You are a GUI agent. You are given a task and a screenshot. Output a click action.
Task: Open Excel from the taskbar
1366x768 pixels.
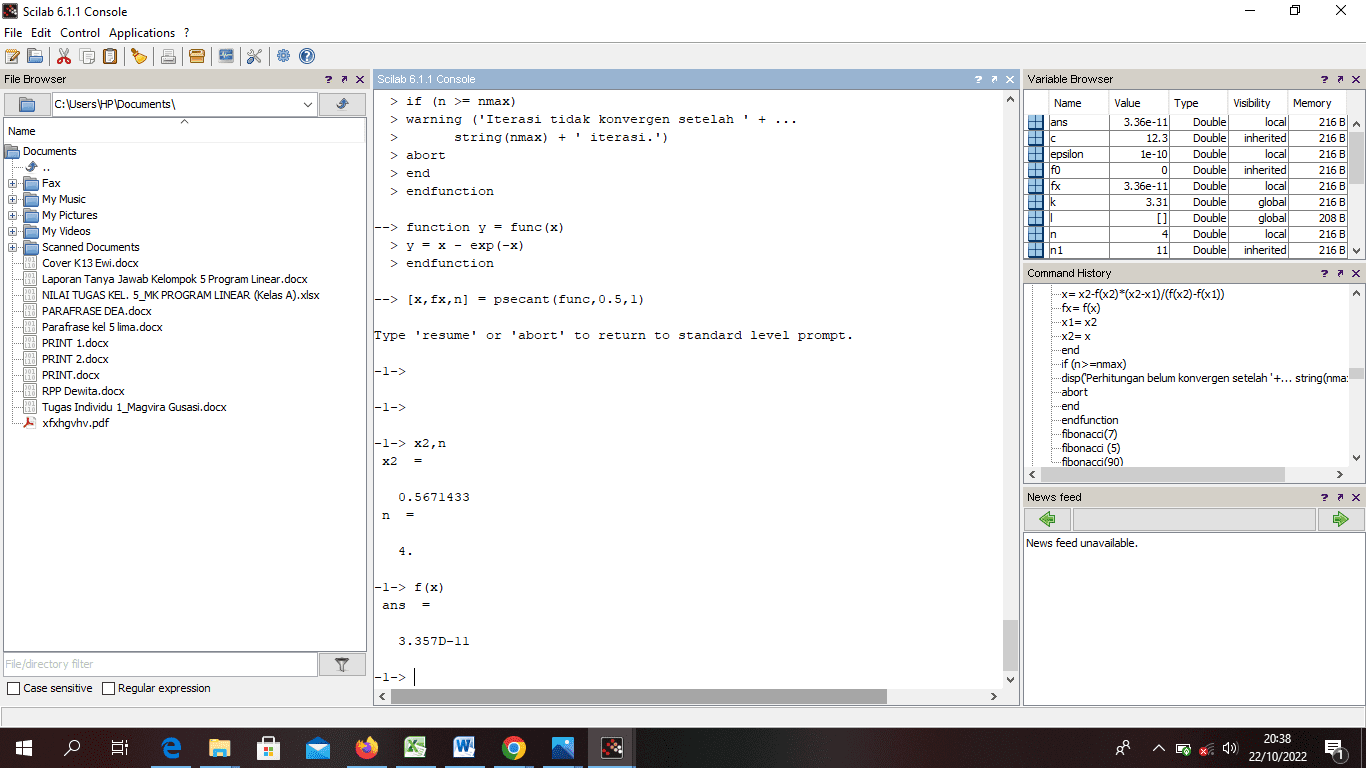[416, 748]
